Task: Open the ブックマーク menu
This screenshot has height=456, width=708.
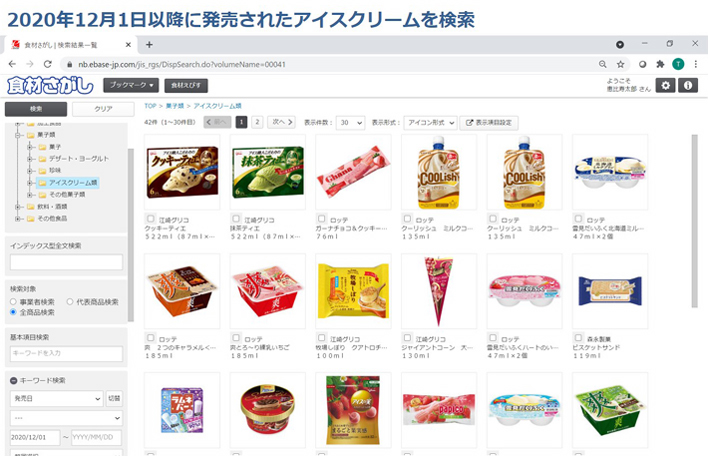Action: tap(132, 85)
